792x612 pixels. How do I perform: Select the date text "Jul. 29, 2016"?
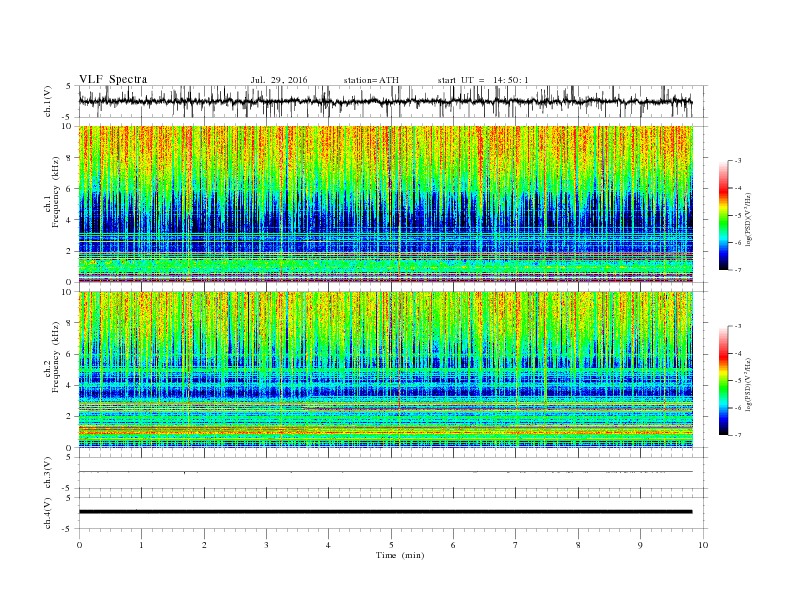tap(279, 80)
